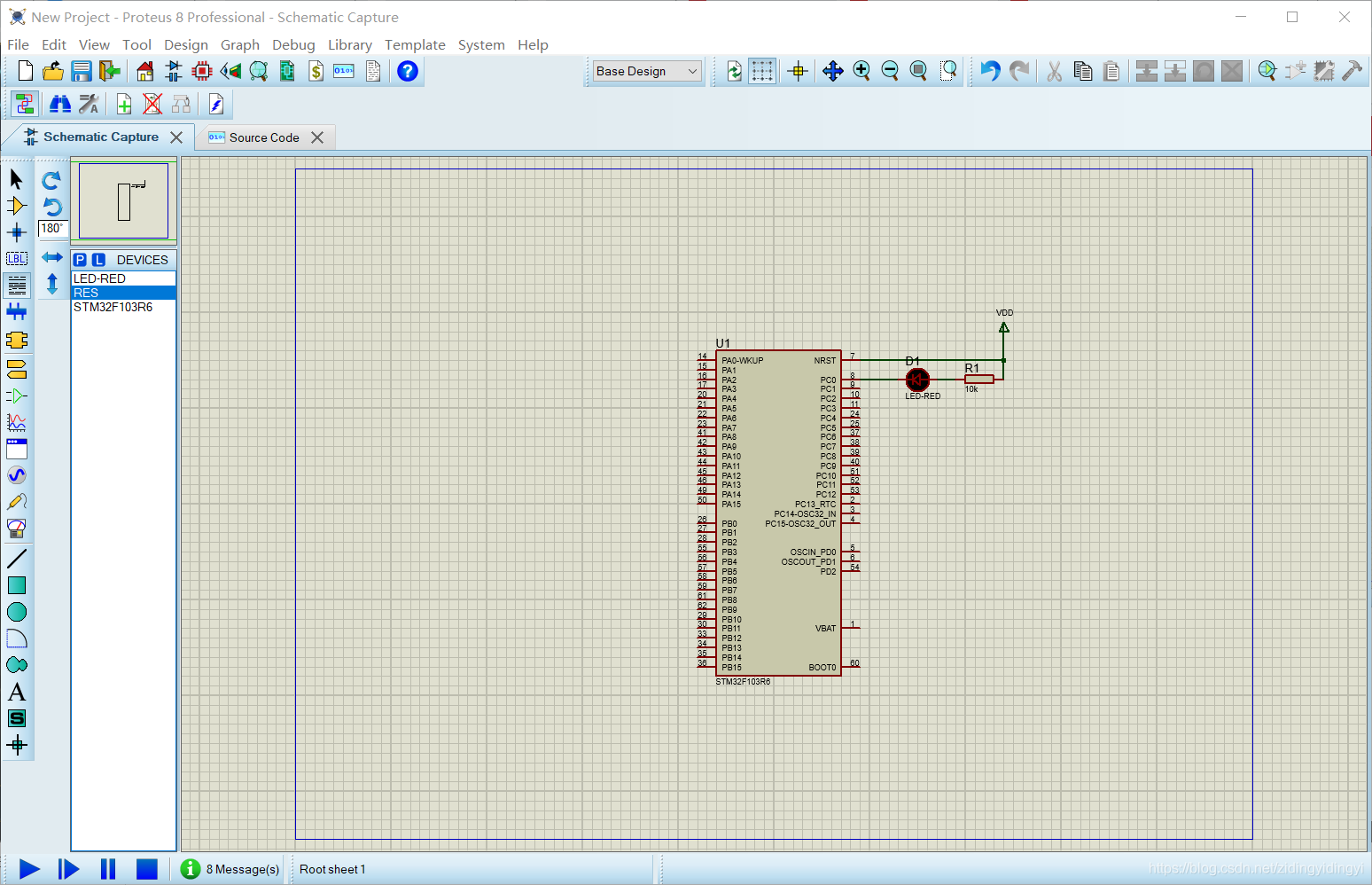
Task: Select the Device Pins mode tool
Action: 16,396
